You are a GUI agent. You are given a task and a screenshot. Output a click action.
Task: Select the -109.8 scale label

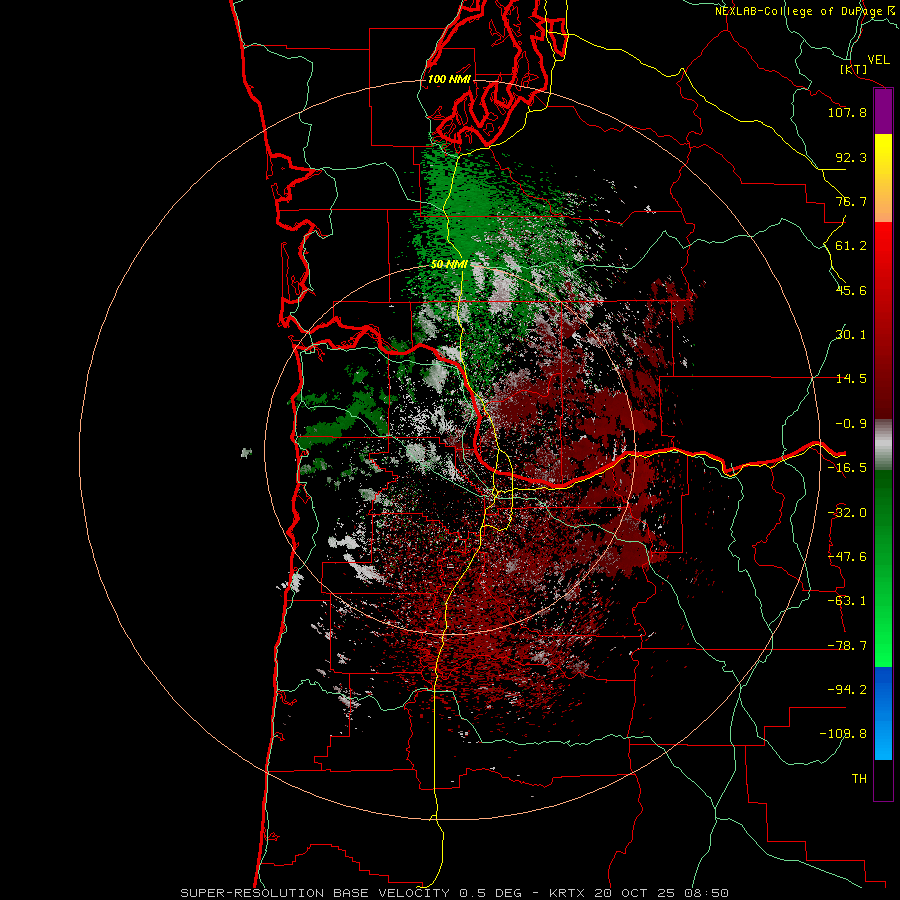(844, 734)
